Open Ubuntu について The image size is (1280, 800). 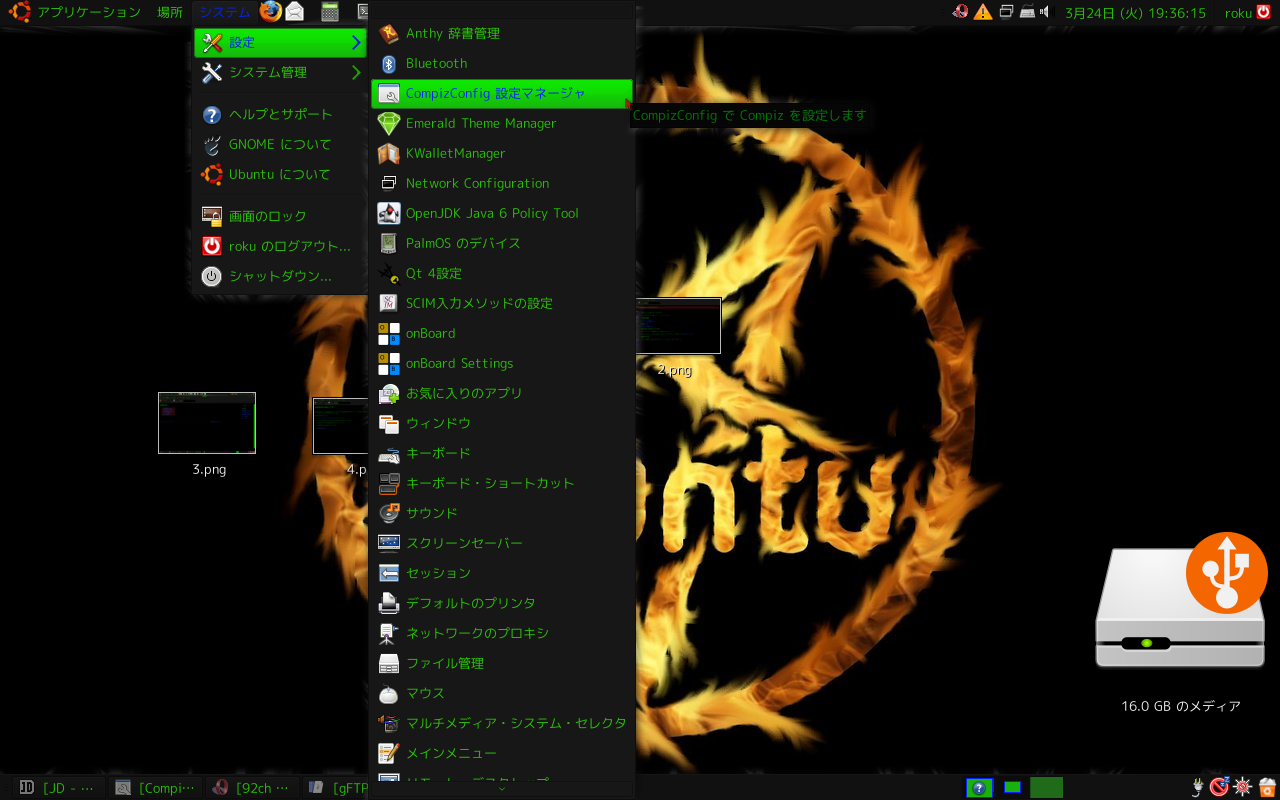coord(280,175)
